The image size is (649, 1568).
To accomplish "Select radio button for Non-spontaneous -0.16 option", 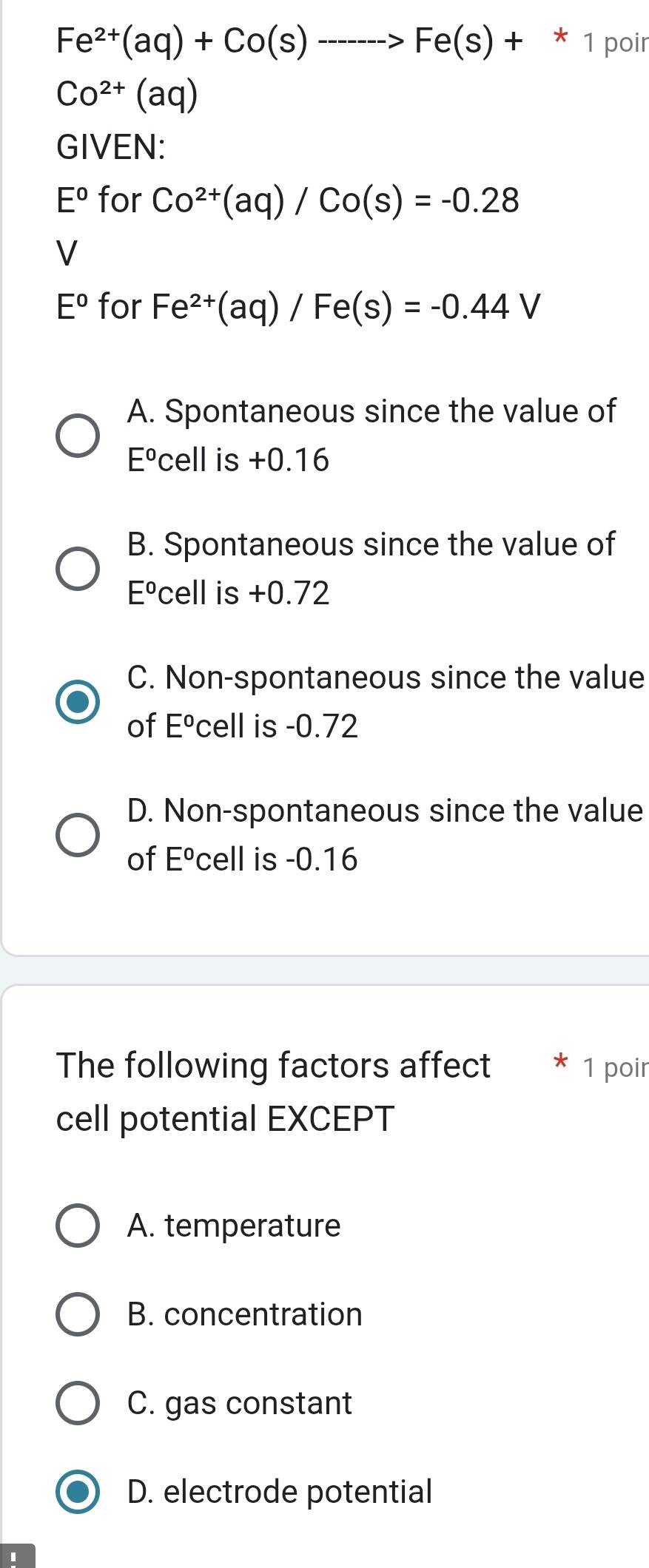I will click(x=78, y=836).
